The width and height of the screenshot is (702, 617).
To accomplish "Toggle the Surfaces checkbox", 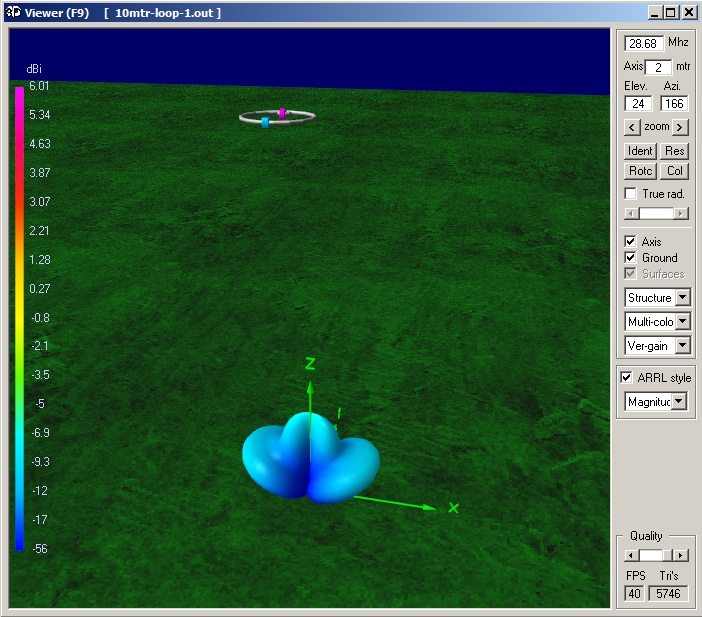I will pos(630,273).
